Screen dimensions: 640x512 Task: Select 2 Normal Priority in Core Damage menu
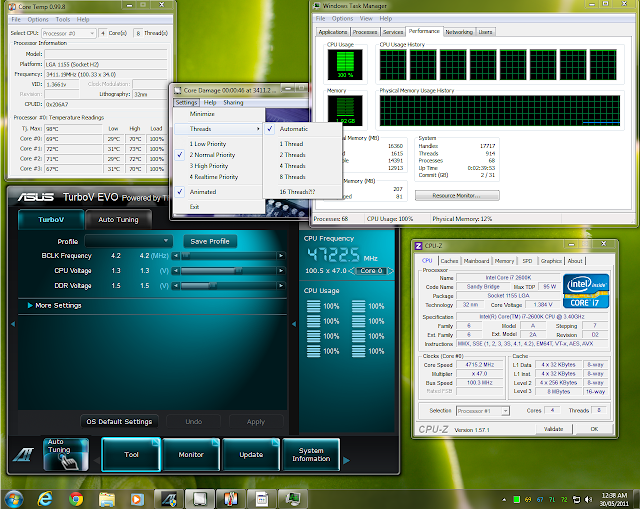pos(212,156)
